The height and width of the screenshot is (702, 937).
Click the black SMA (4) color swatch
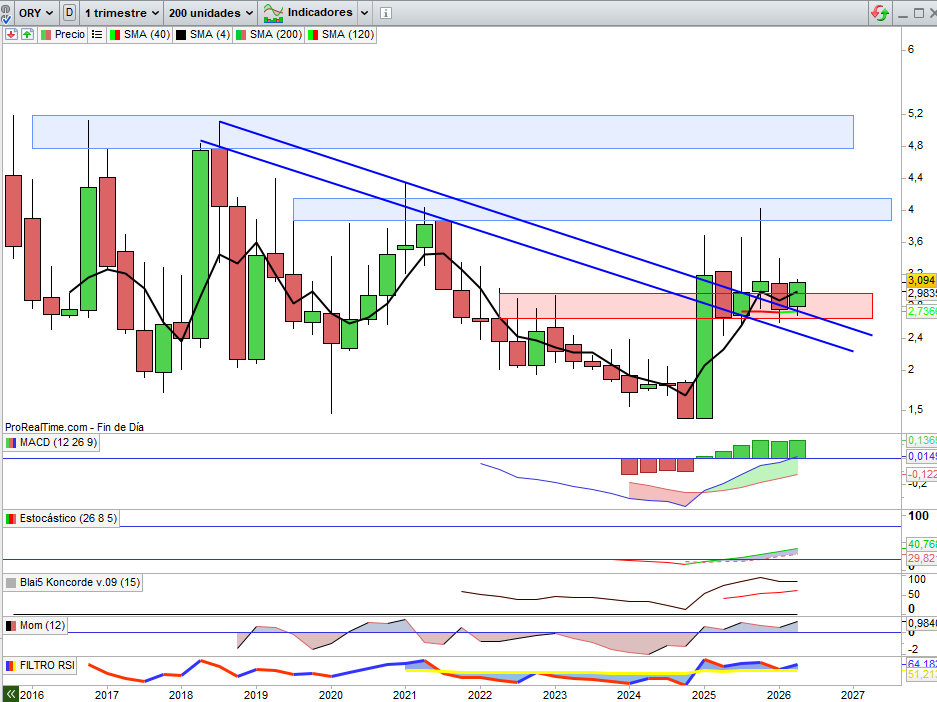click(180, 35)
